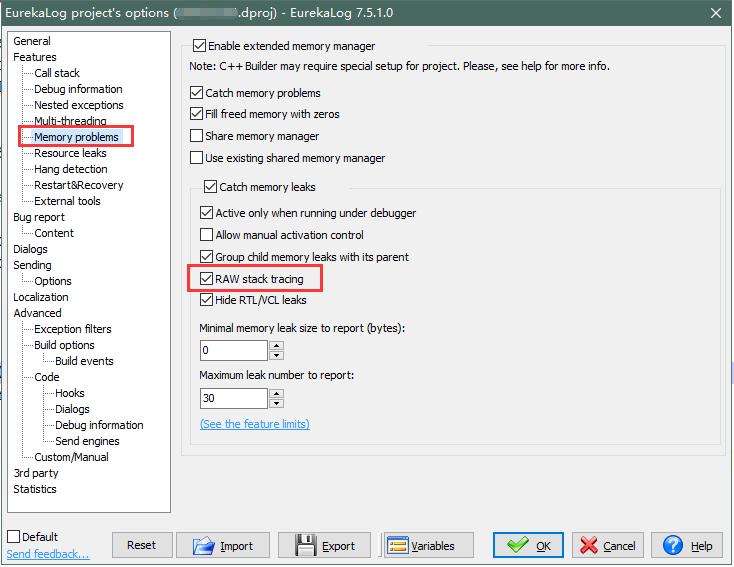Open Resource leaks settings

[70, 153]
